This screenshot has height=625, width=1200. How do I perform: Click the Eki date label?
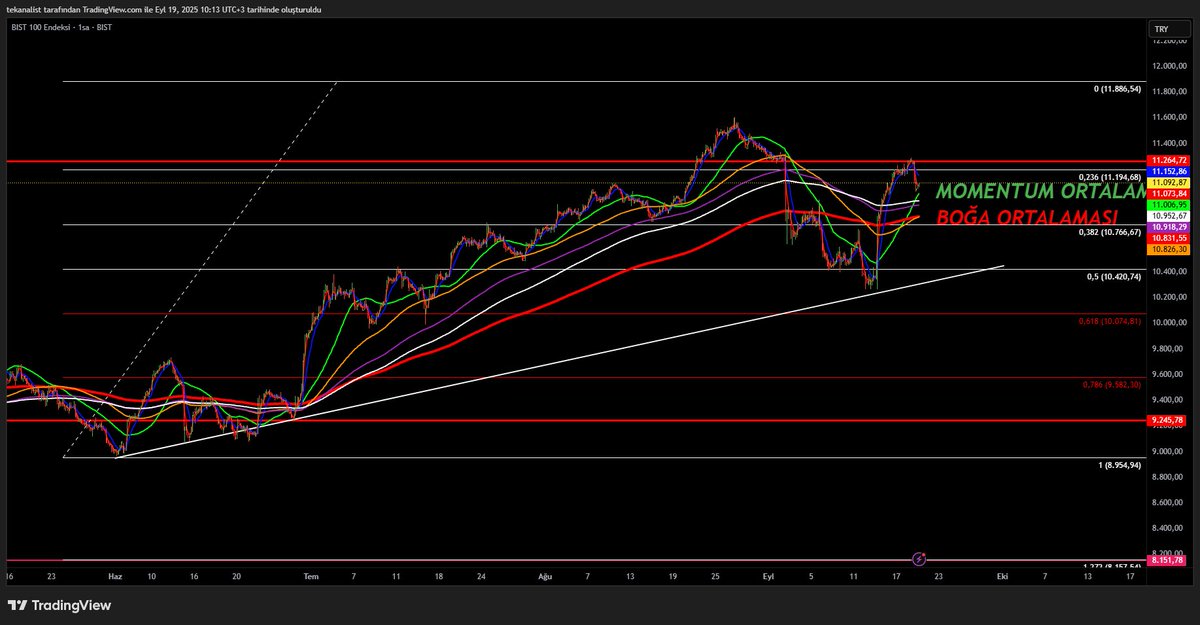pyautogui.click(x=1002, y=577)
